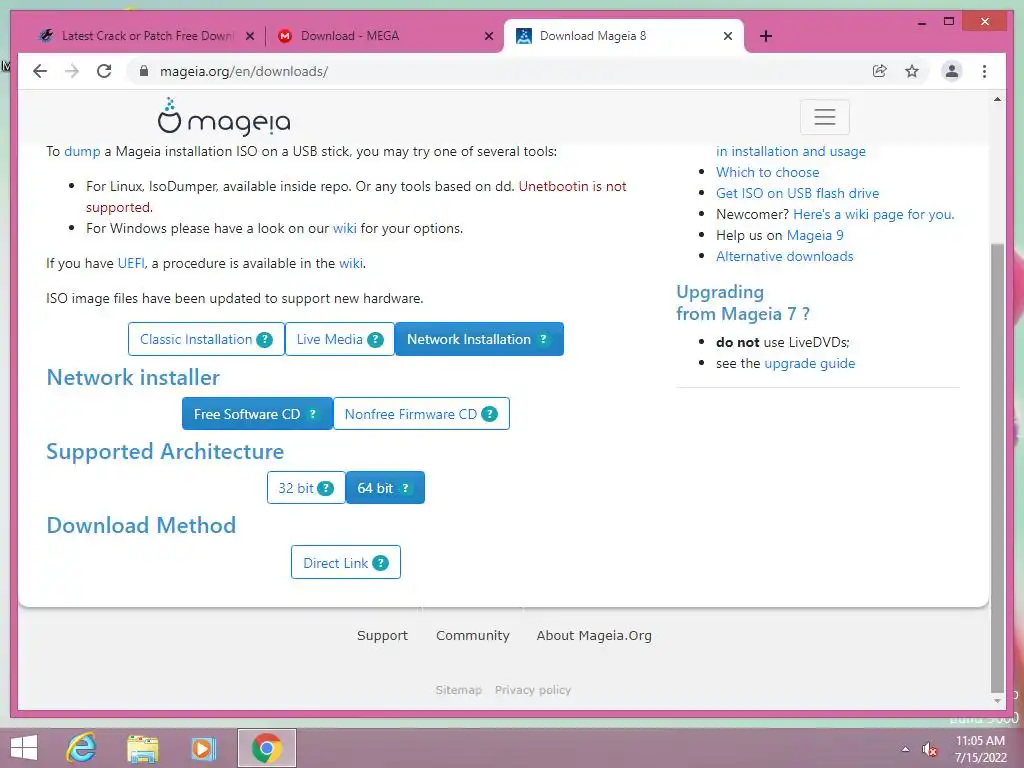This screenshot has width=1024, height=768.
Task: Open About Mageia.Org footer link
Action: [594, 635]
